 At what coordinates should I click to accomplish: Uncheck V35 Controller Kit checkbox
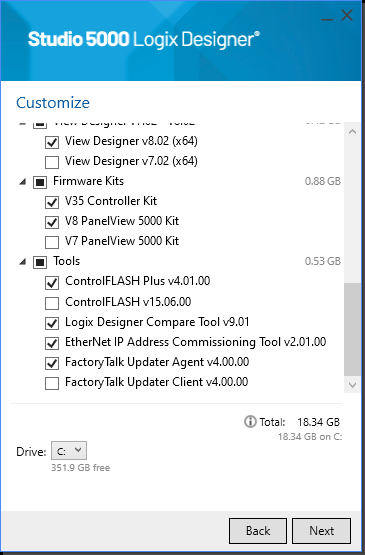[52, 202]
